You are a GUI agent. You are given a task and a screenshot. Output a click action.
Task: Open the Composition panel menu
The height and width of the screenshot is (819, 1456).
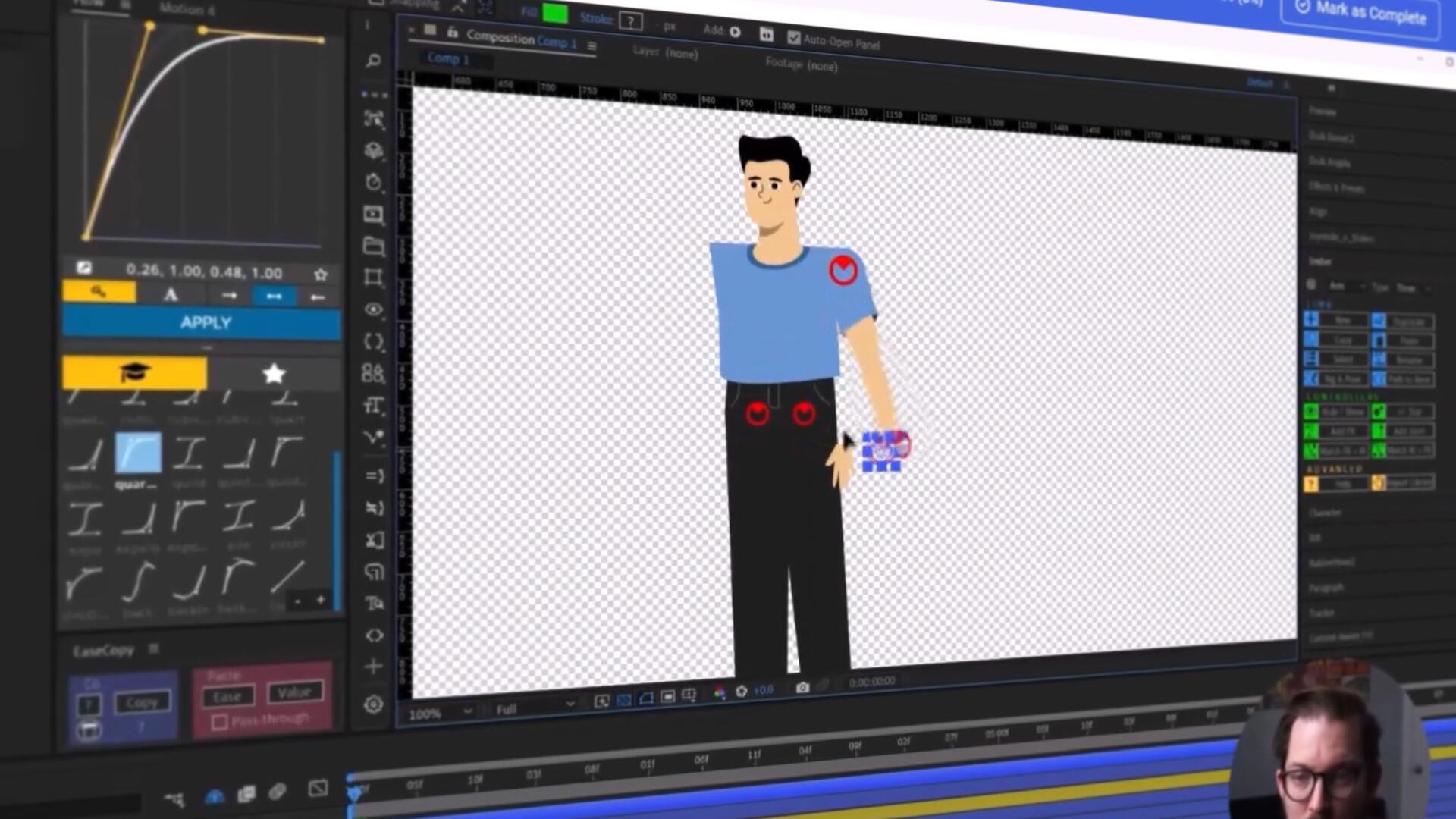point(592,45)
